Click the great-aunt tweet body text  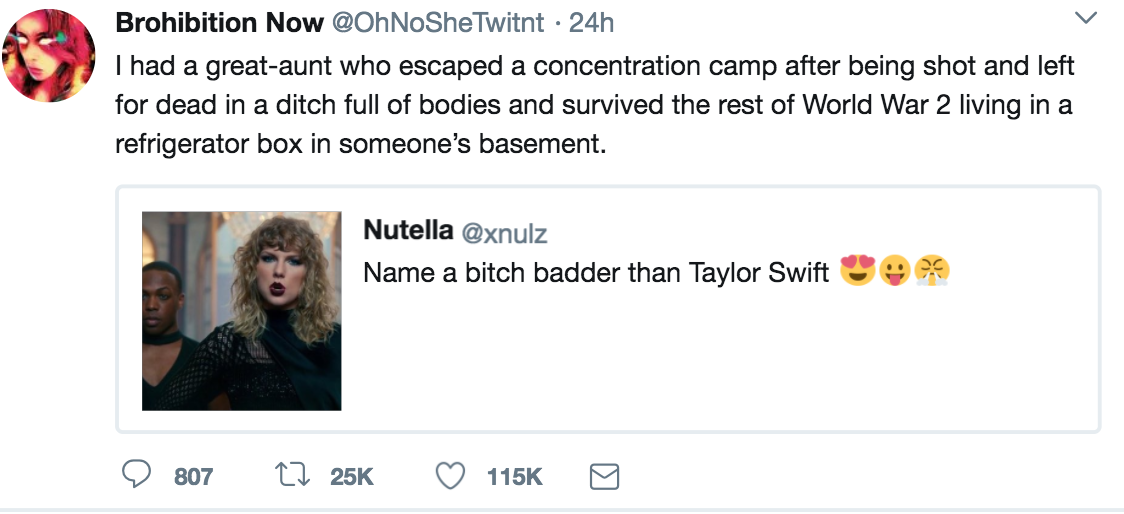point(594,105)
